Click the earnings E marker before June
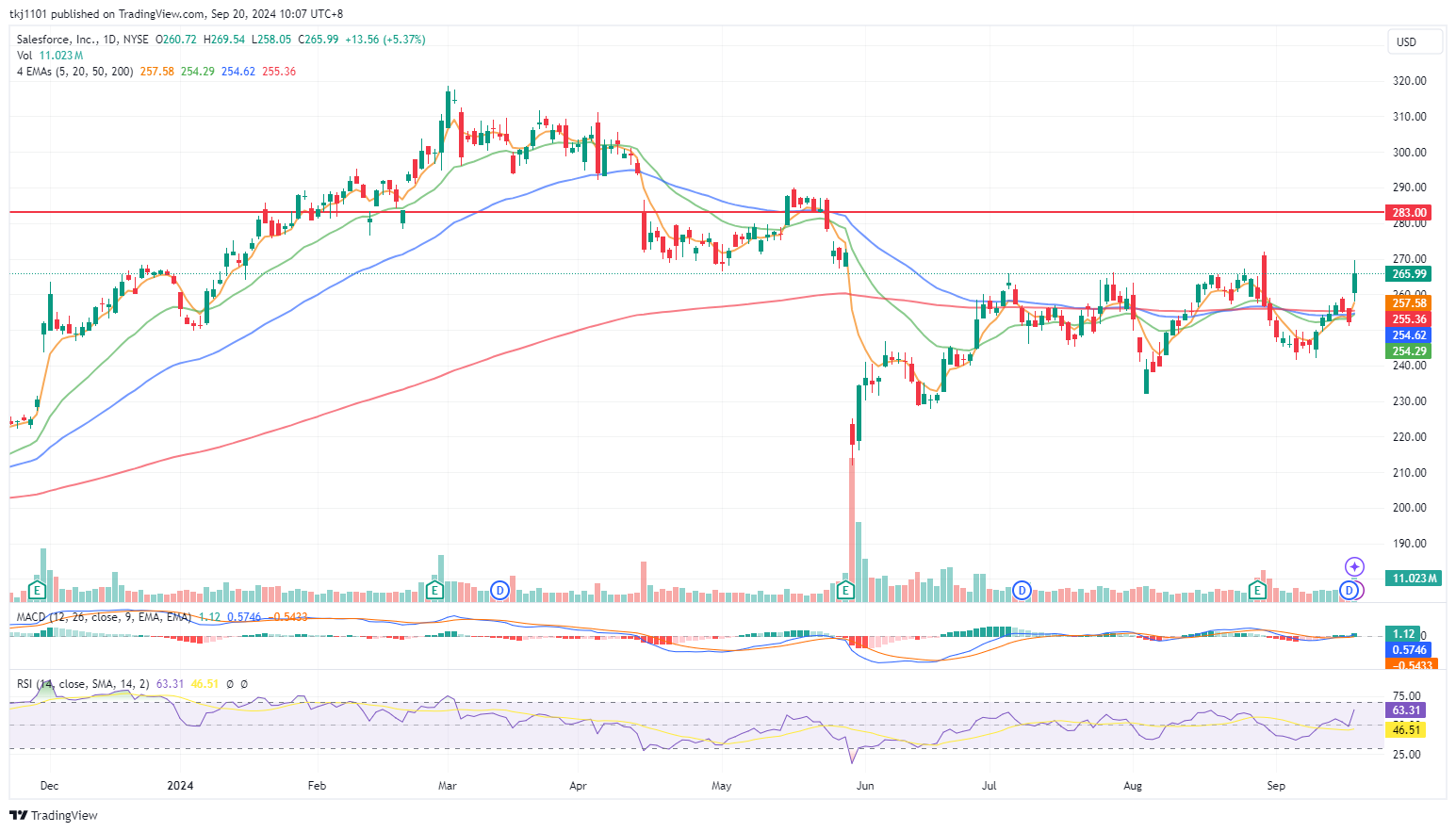Screen dimensions: 1456x832 [x=845, y=591]
